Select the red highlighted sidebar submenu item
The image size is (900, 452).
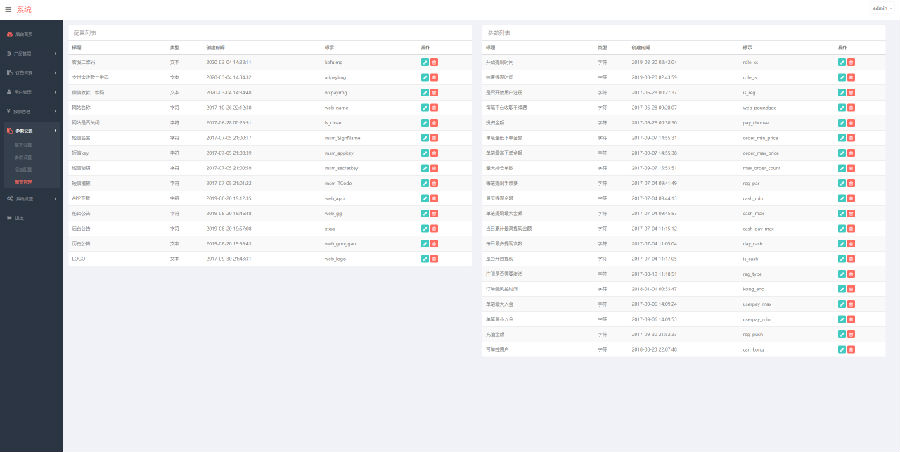pos(24,181)
